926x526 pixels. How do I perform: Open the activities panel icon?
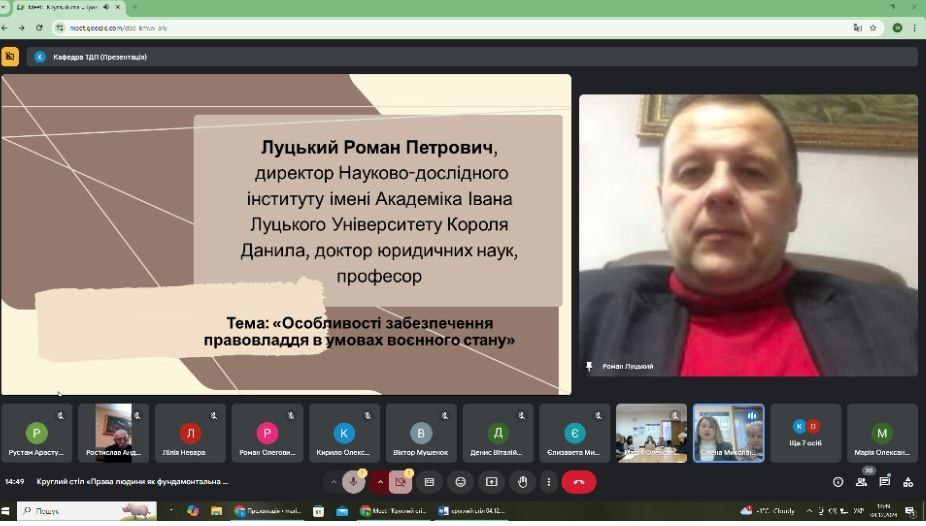(x=908, y=482)
